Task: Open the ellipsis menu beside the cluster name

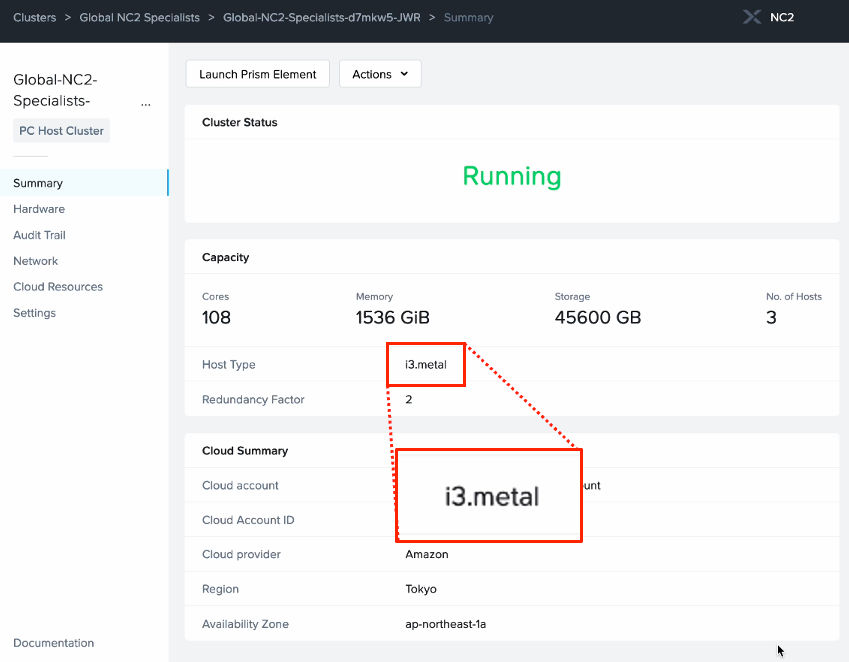Action: 146,103
